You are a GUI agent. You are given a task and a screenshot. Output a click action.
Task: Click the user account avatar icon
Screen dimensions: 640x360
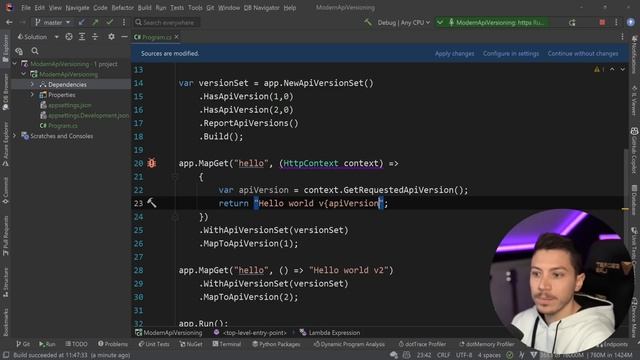click(x=631, y=22)
